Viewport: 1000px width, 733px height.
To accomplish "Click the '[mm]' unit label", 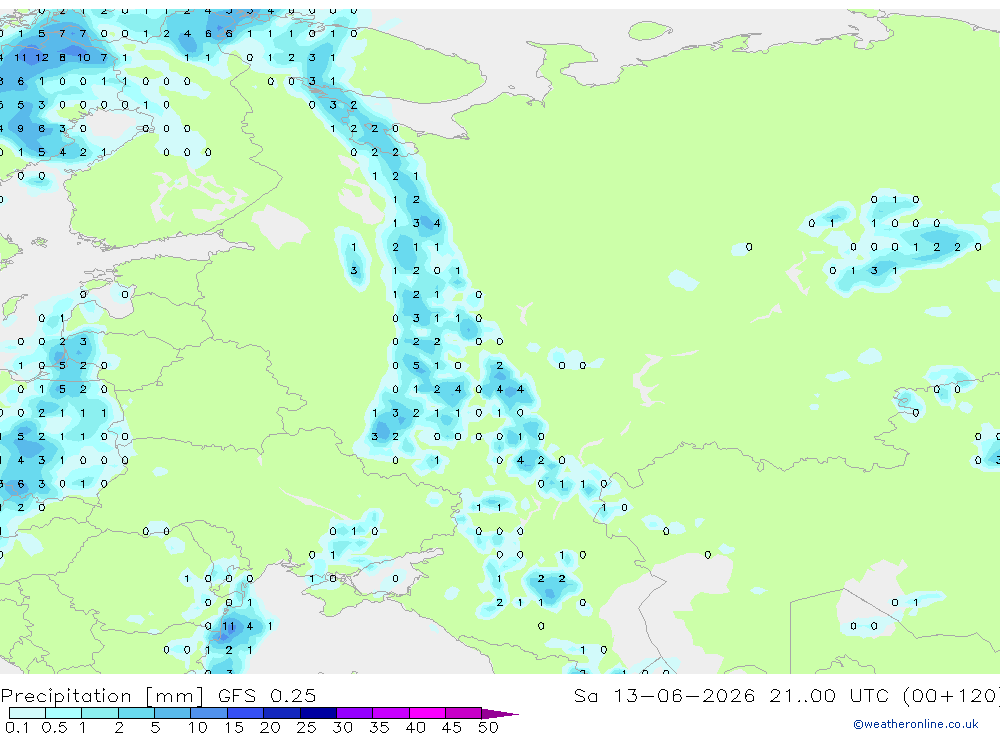I will click(x=175, y=696).
